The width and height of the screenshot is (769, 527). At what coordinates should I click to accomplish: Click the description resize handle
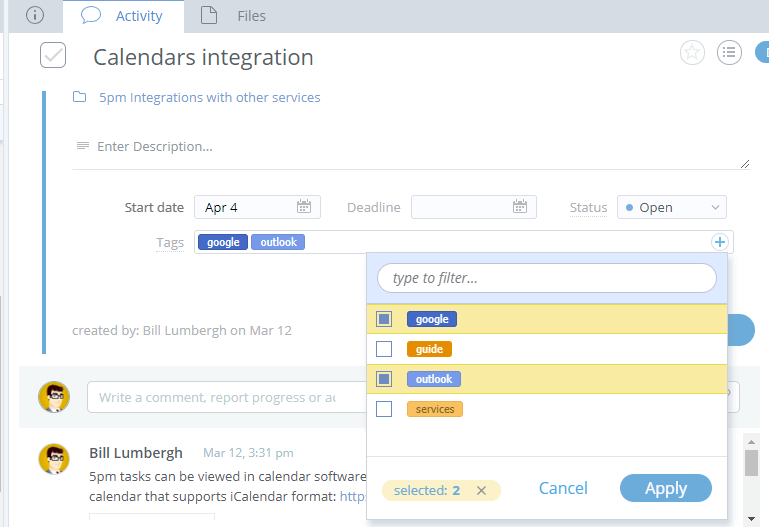click(744, 164)
